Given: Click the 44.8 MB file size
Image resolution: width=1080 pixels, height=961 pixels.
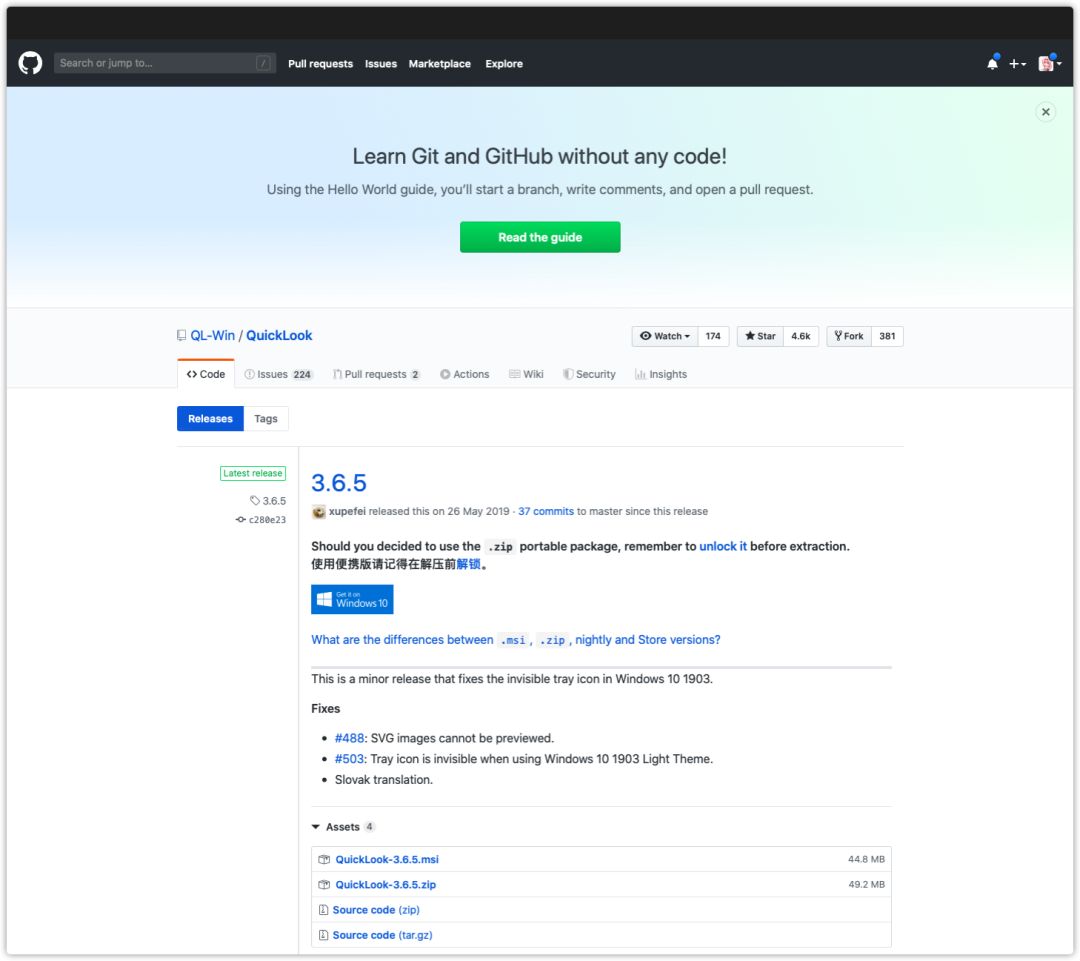Looking at the screenshot, I should pos(866,859).
